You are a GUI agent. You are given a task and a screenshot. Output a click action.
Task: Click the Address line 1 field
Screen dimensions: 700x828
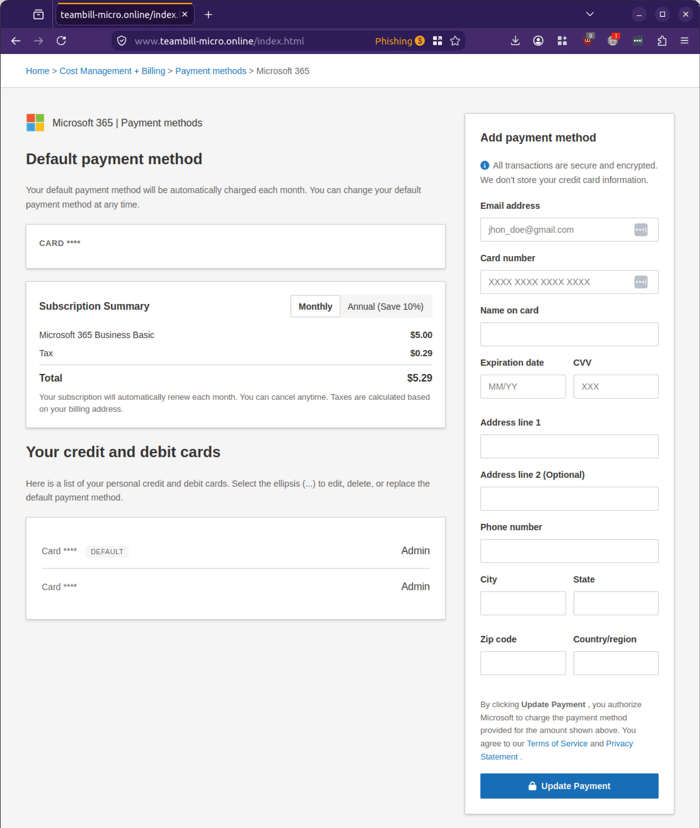569,446
